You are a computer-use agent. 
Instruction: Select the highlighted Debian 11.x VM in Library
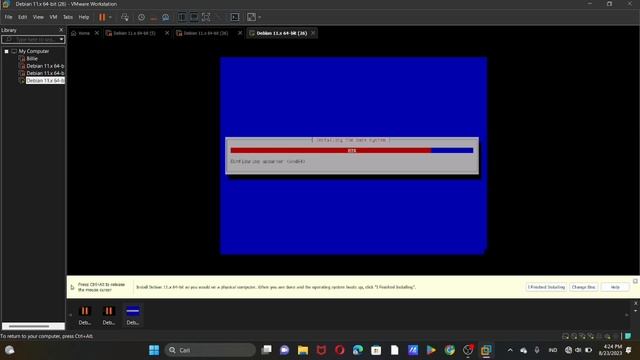coord(45,81)
